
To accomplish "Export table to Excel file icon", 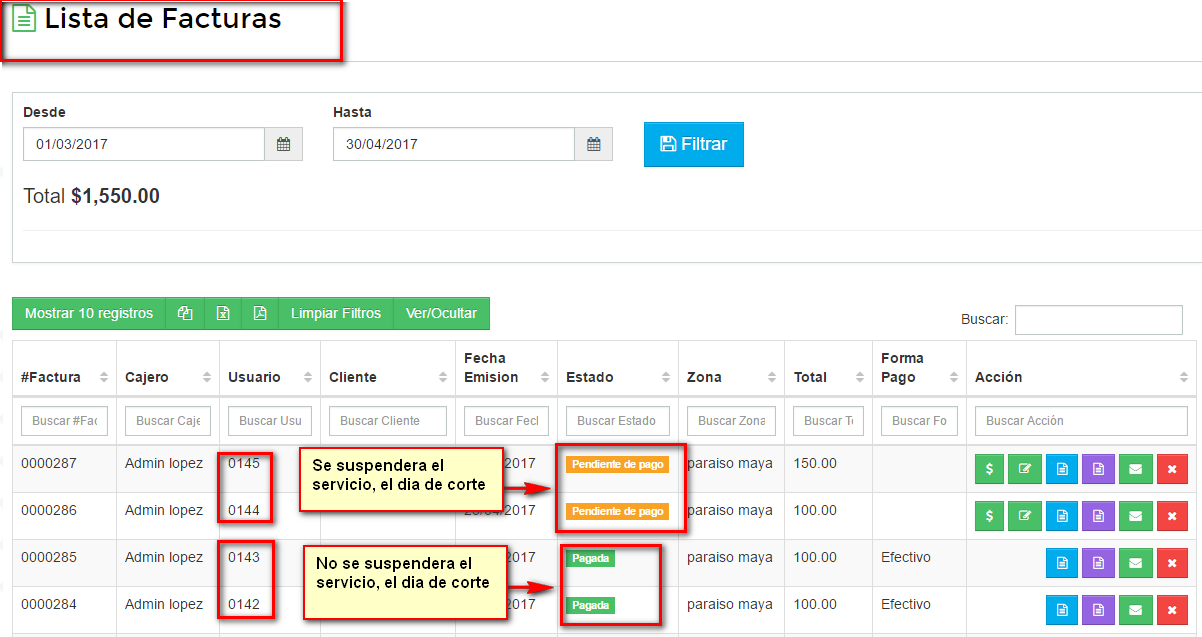I will pyautogui.click(x=223, y=314).
